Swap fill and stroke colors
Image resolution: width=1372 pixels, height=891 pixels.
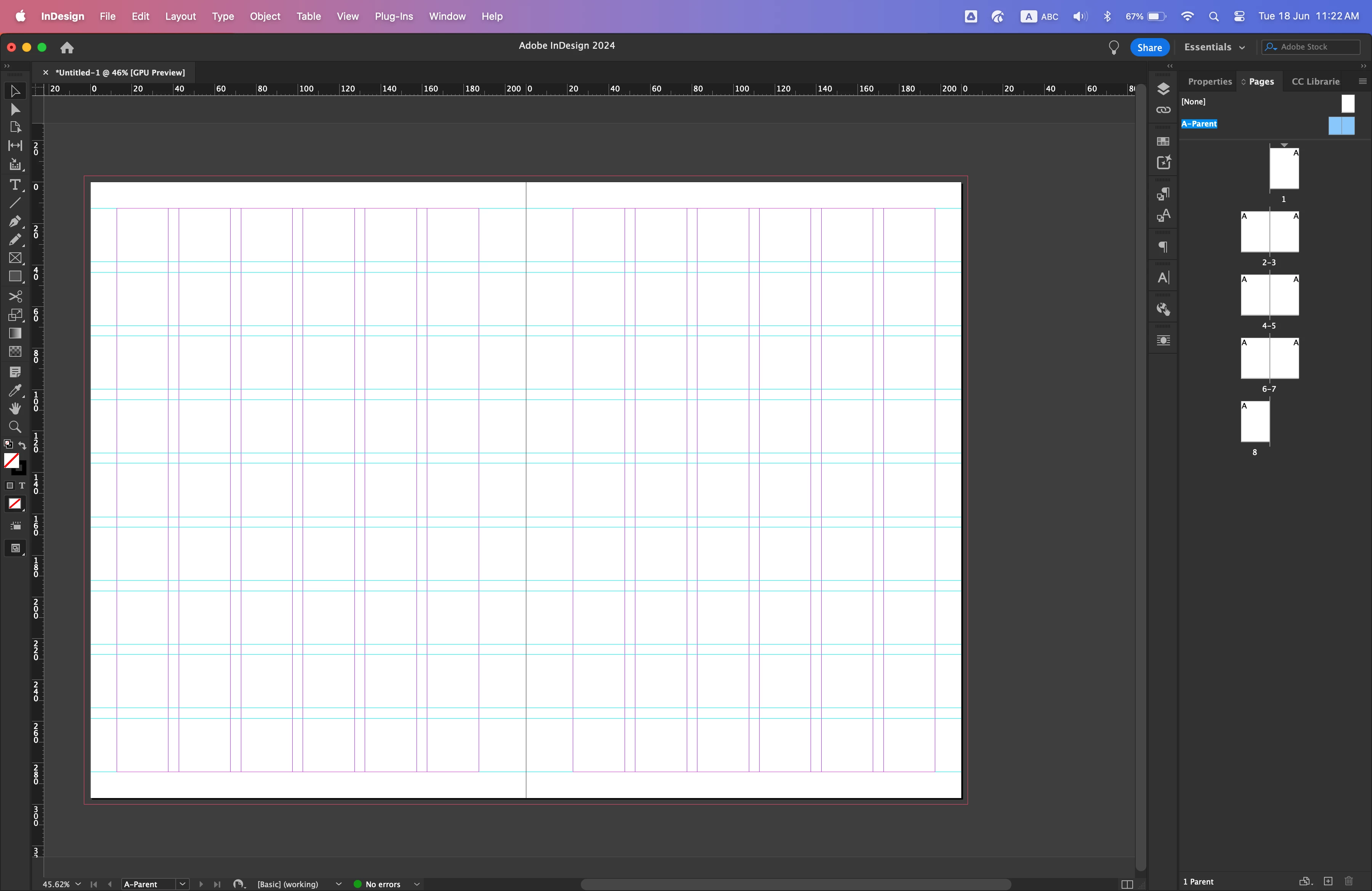(22, 445)
